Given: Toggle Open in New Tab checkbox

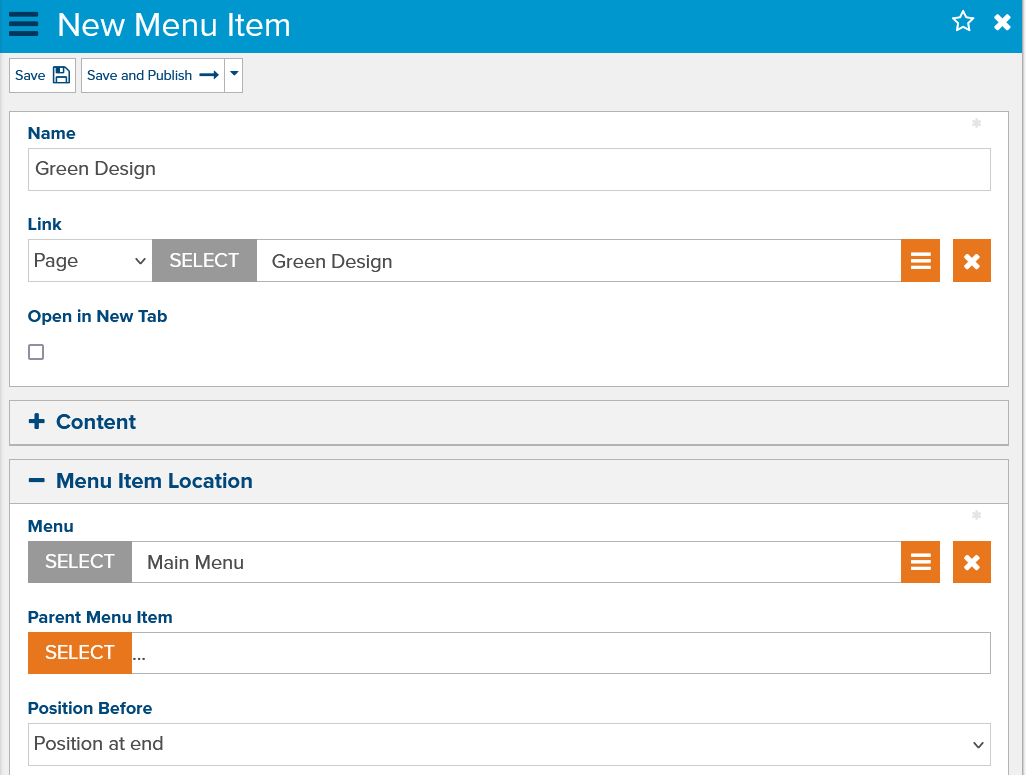Looking at the screenshot, I should (36, 352).
